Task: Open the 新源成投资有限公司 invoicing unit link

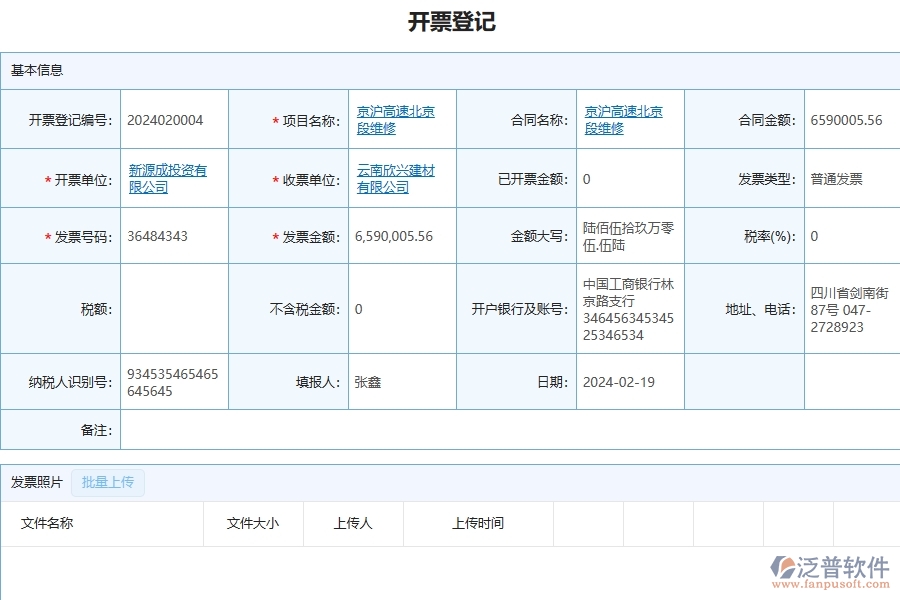Action: 167,178
